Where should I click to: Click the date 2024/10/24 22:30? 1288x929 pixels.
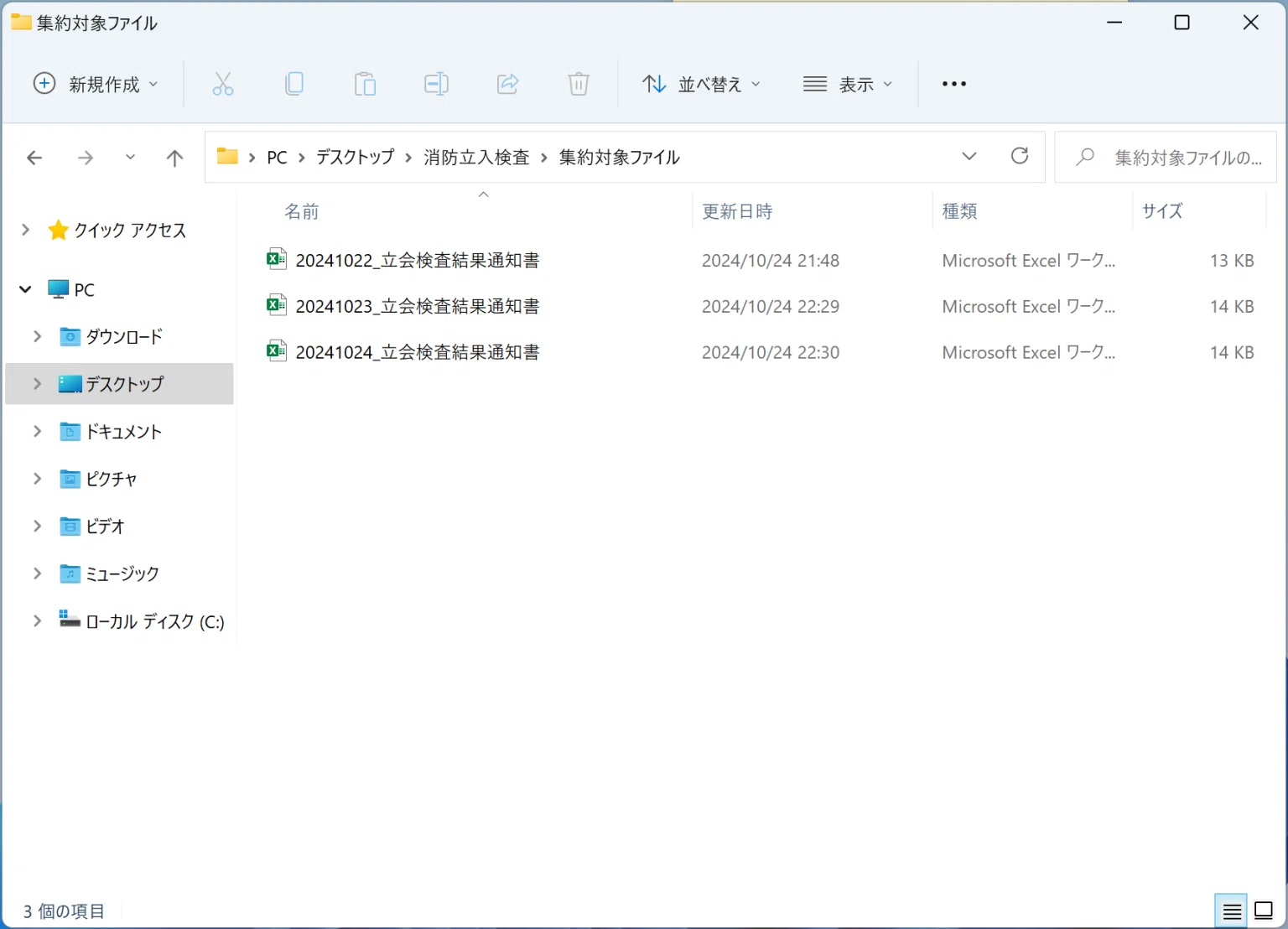pos(771,353)
